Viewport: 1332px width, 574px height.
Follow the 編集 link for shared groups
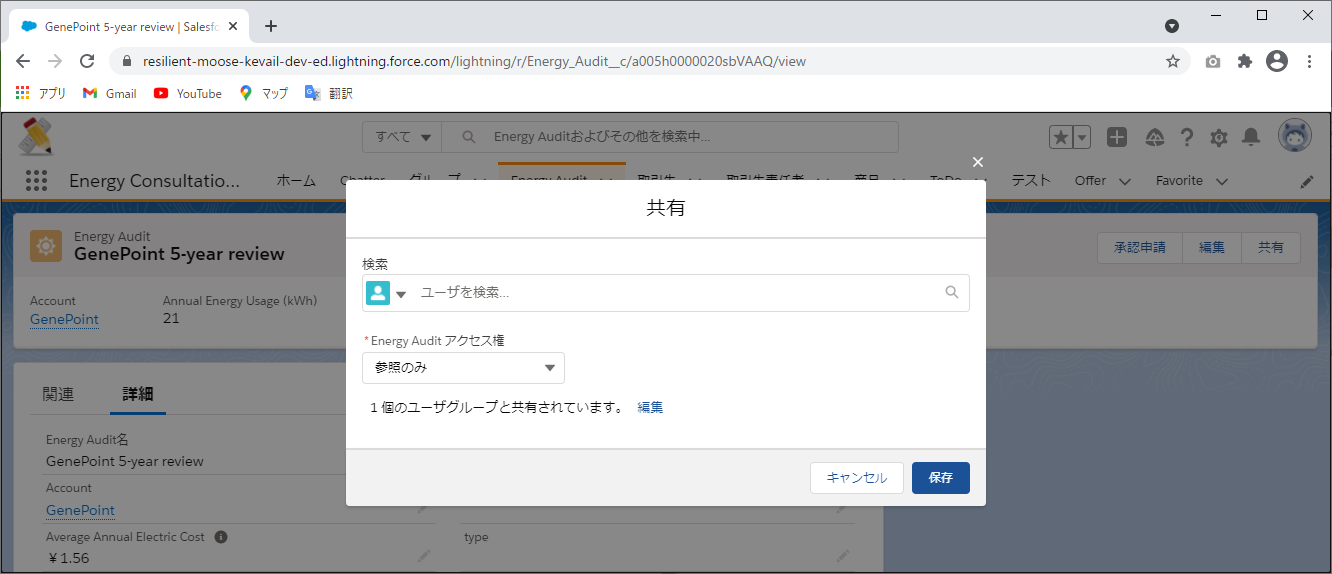click(650, 407)
